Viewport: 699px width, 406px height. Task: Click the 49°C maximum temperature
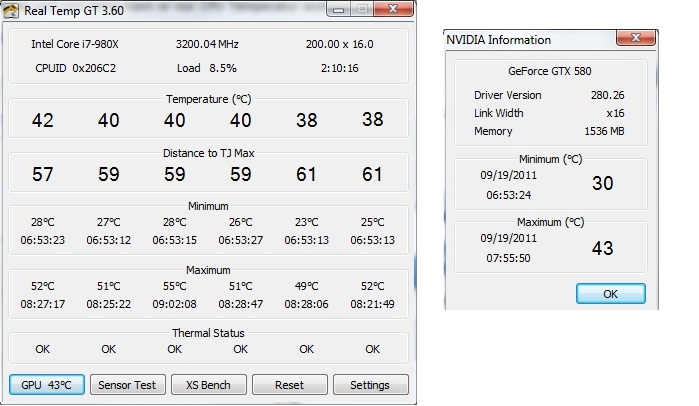[x=307, y=286]
